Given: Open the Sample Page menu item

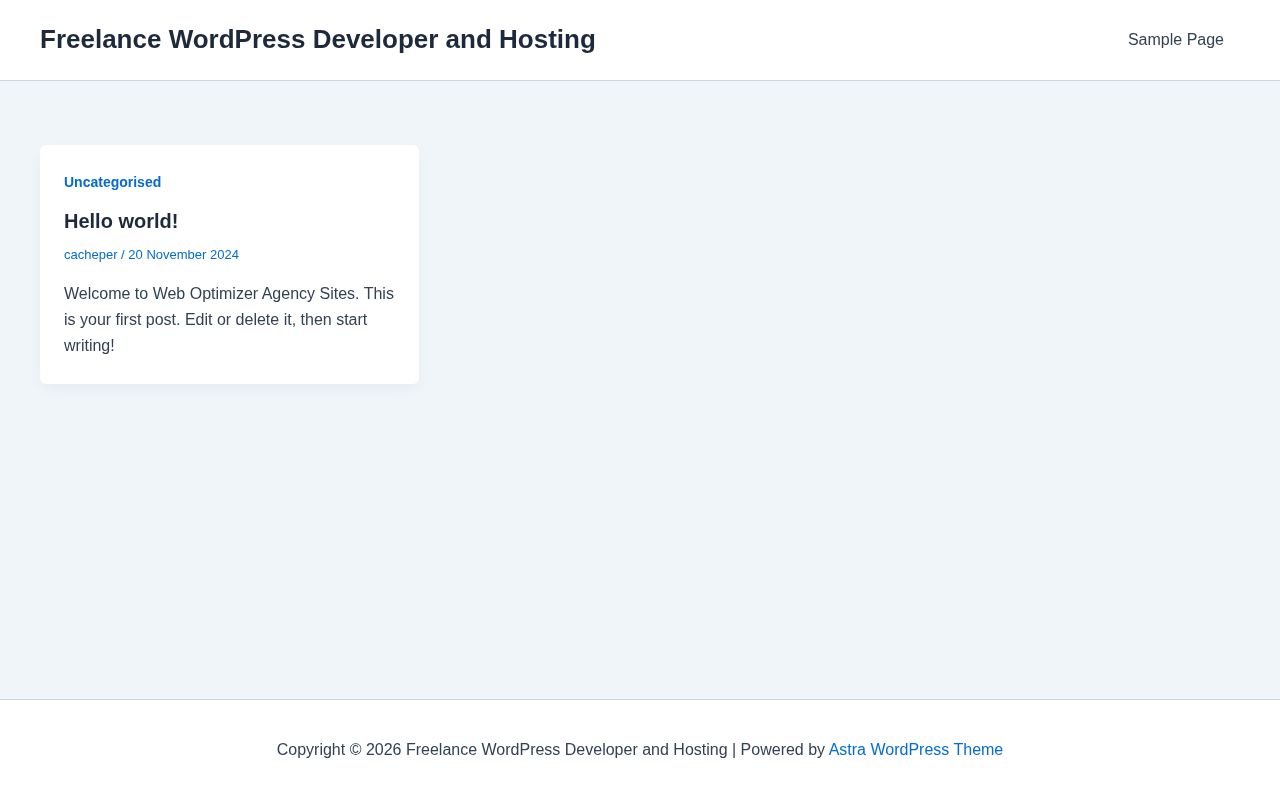Looking at the screenshot, I should point(1175,40).
